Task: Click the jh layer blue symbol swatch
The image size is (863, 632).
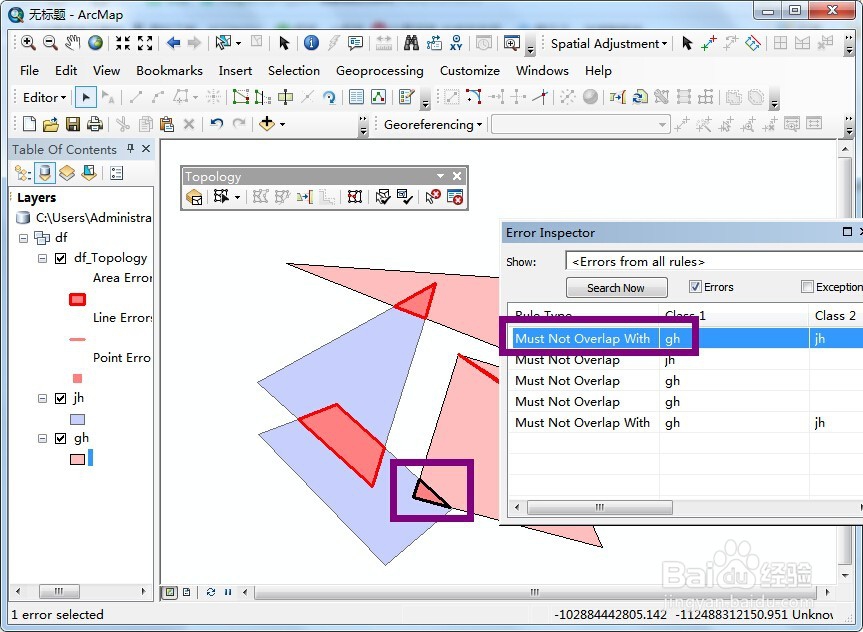Action: tap(78, 419)
